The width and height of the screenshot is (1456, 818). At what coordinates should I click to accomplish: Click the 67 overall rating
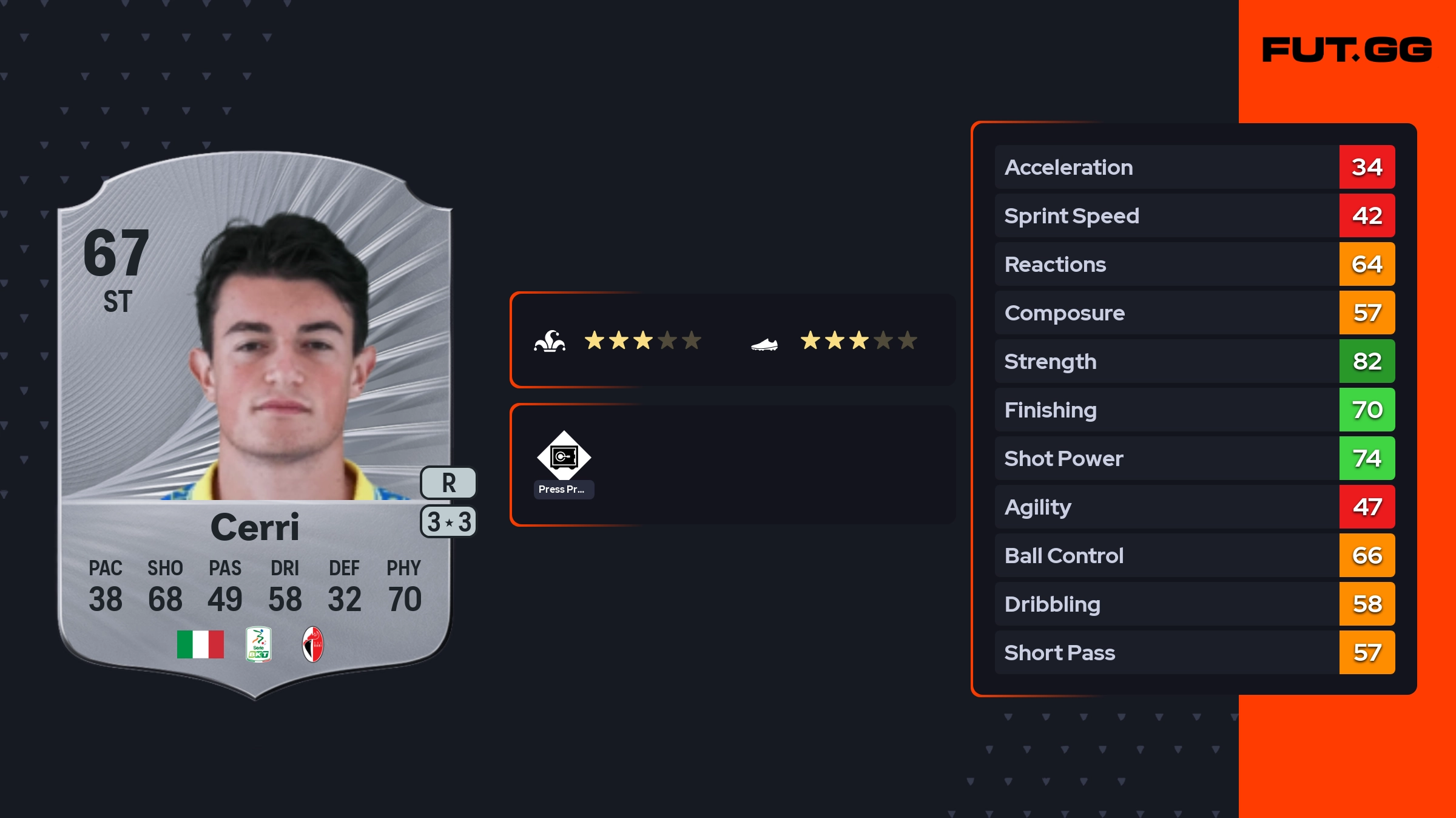click(116, 253)
